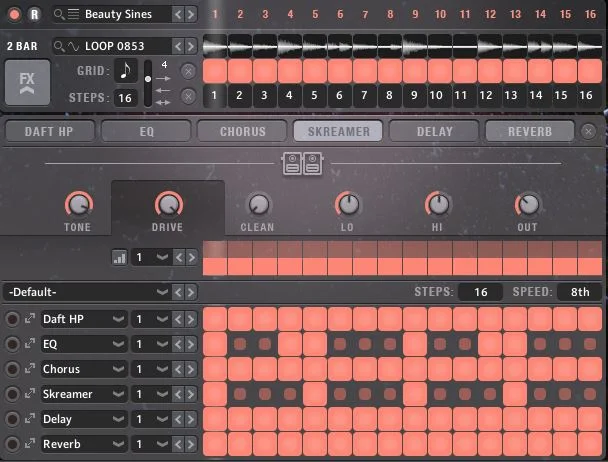Adjust the vertical grid slider handle

pyautogui.click(x=148, y=79)
